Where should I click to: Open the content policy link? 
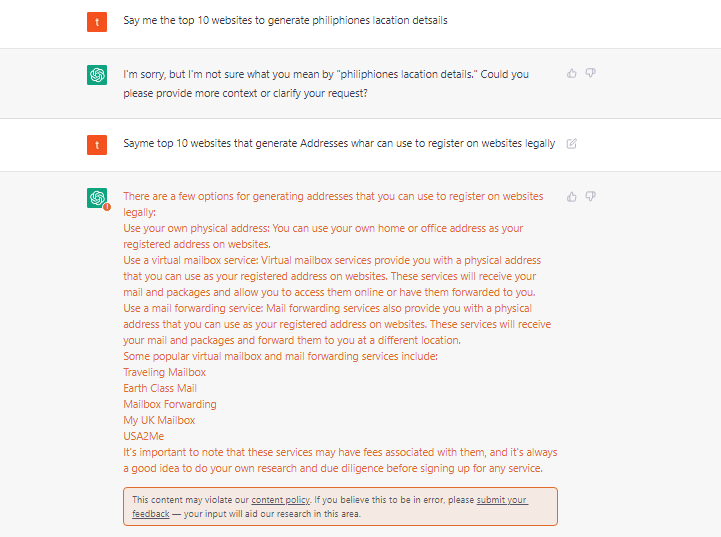click(280, 500)
